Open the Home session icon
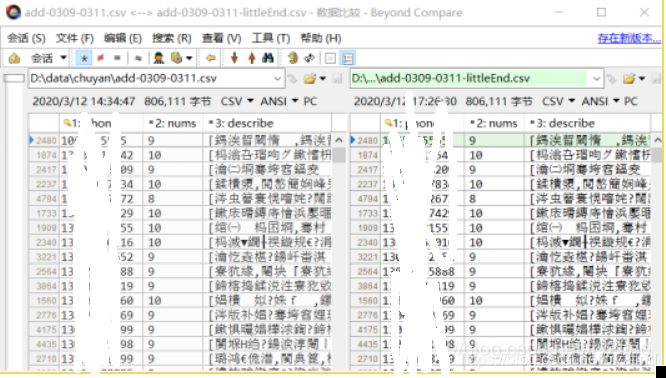 (14, 58)
